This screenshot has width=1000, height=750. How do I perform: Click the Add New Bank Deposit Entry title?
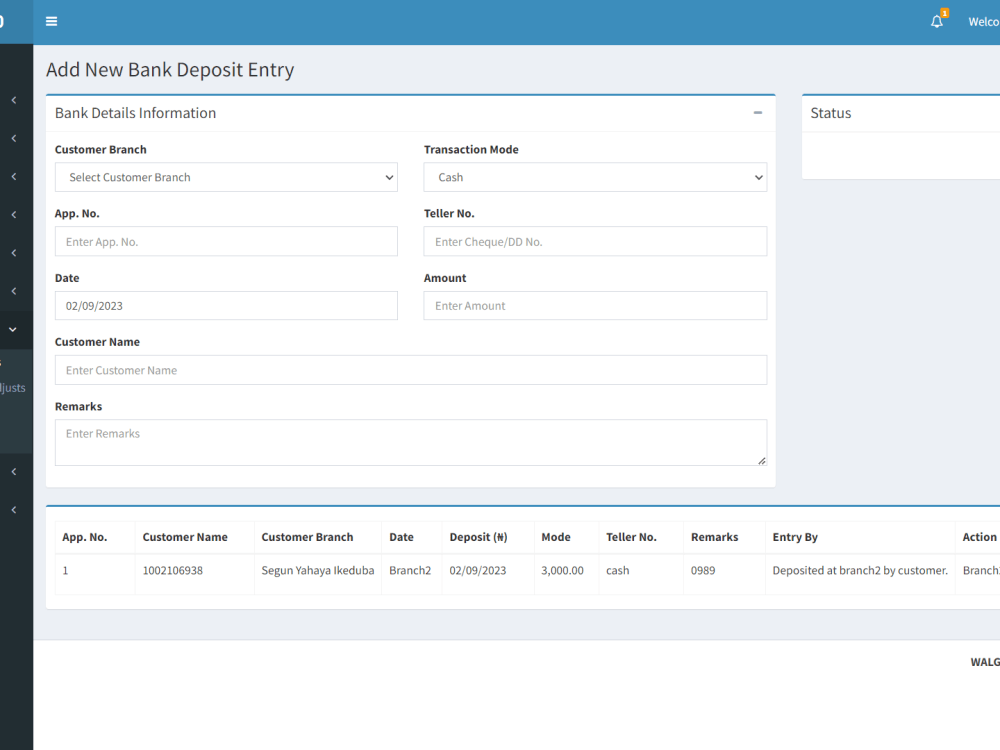click(x=170, y=70)
